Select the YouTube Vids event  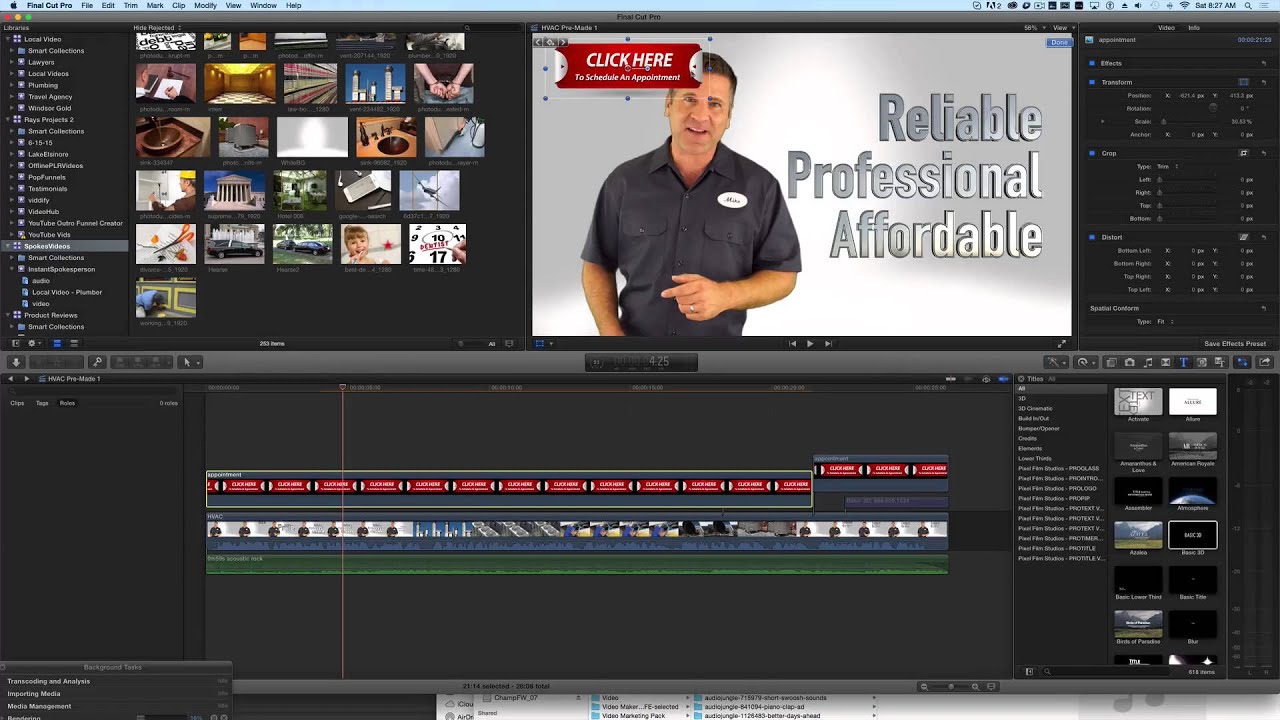coord(50,235)
